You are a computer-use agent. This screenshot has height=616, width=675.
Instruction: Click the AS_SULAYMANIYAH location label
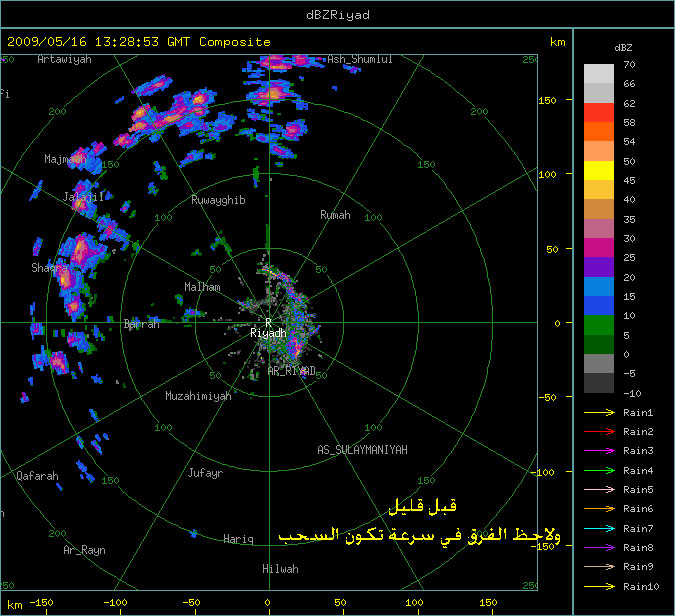point(362,450)
